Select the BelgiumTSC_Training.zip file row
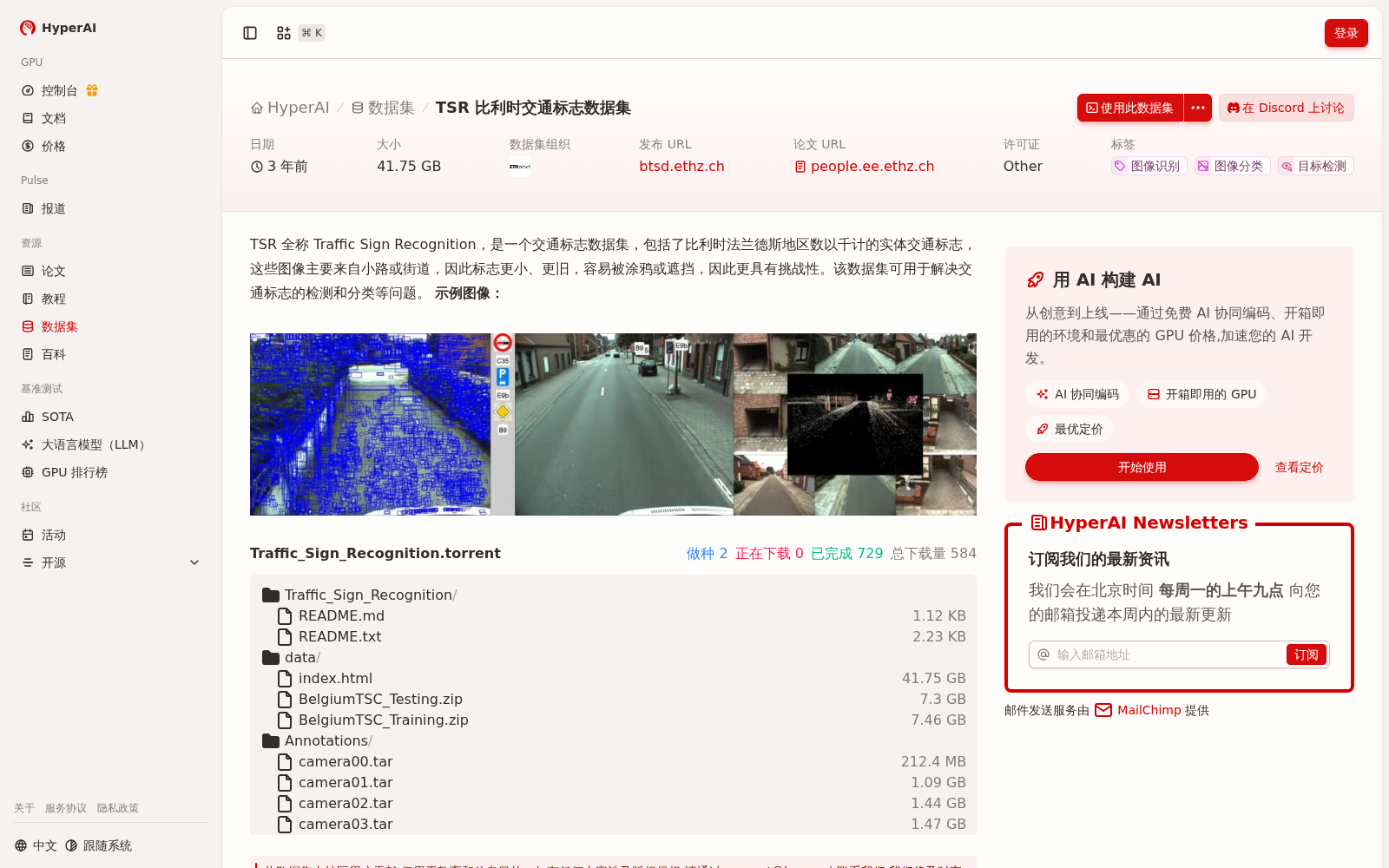This screenshot has height=868, width=1389. point(613,720)
